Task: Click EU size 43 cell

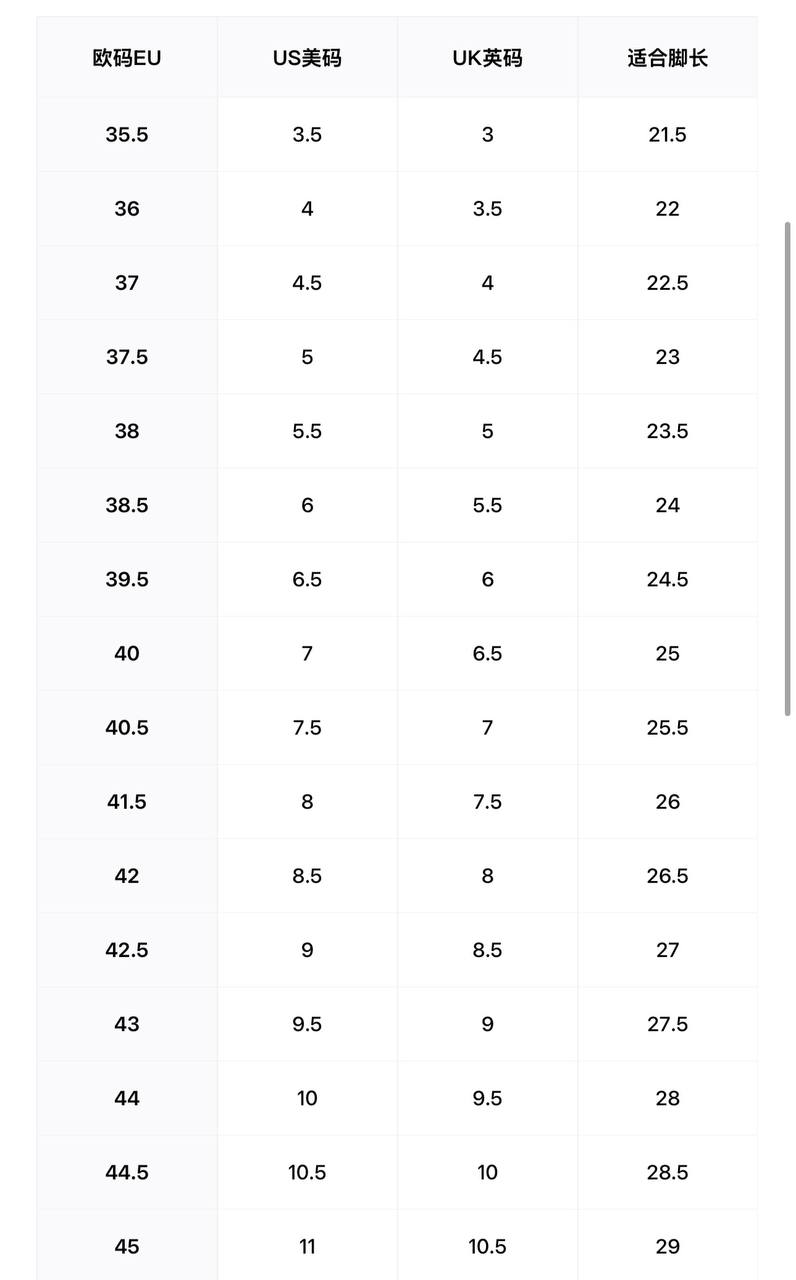Action: click(x=127, y=1024)
